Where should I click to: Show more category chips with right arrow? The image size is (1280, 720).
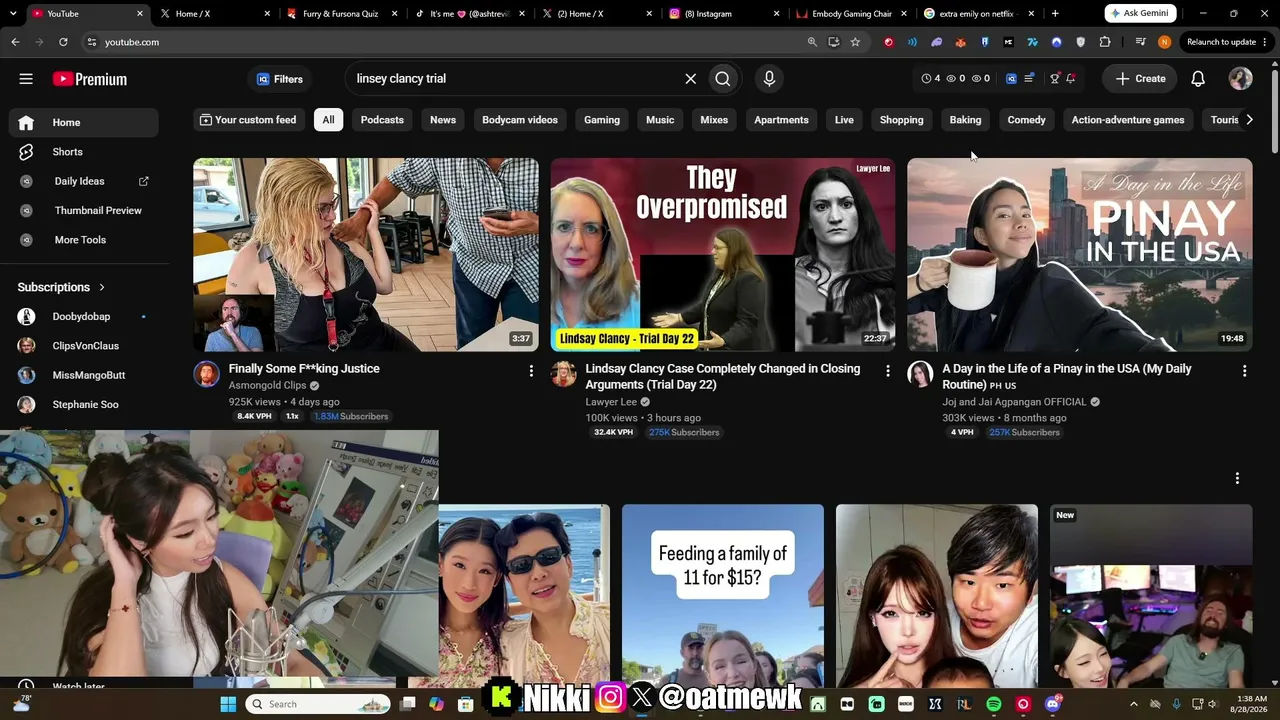(x=1249, y=120)
